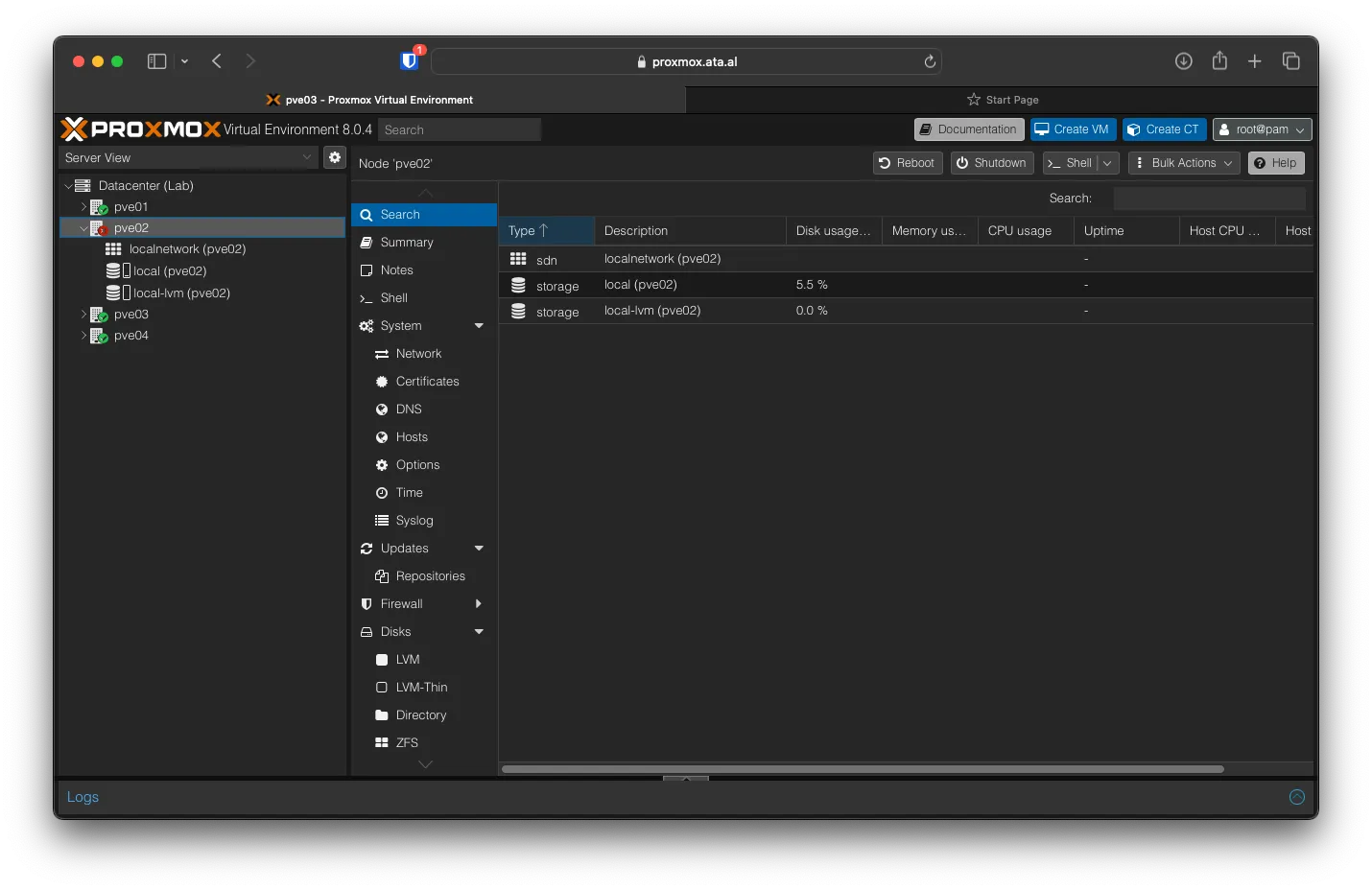The height and width of the screenshot is (890, 1372).
Task: Open the LVM-Thin menu item
Action: coord(424,688)
